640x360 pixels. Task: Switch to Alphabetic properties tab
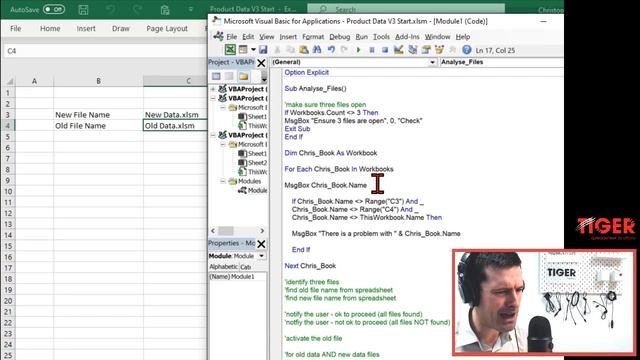pyautogui.click(x=223, y=267)
